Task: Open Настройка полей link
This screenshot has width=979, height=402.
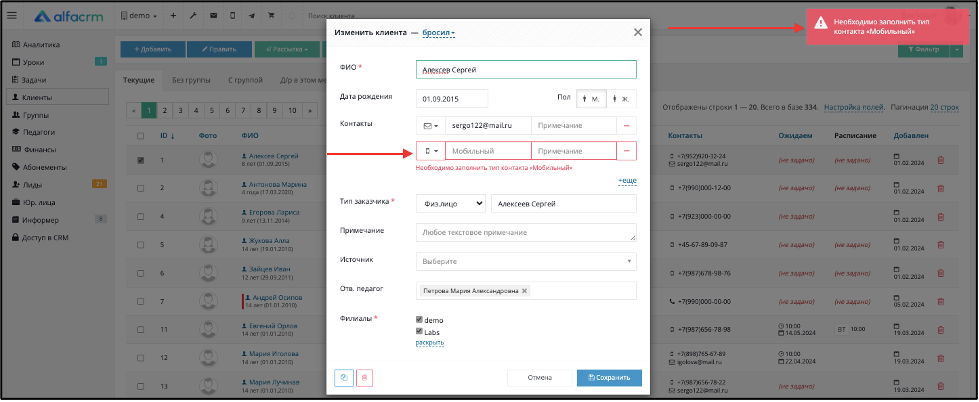Action: click(854, 107)
